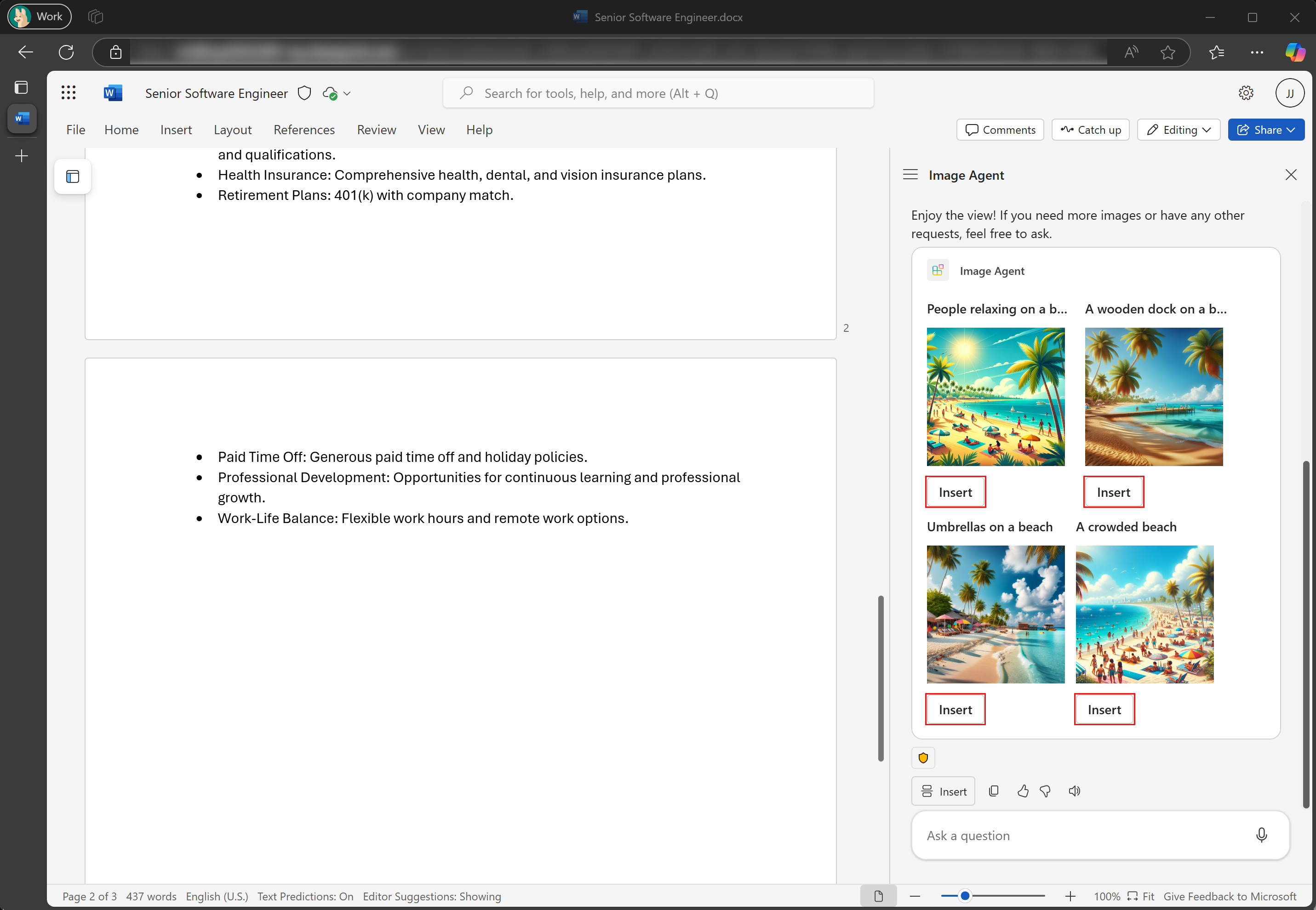Insert the crowded beach image

(x=1104, y=710)
